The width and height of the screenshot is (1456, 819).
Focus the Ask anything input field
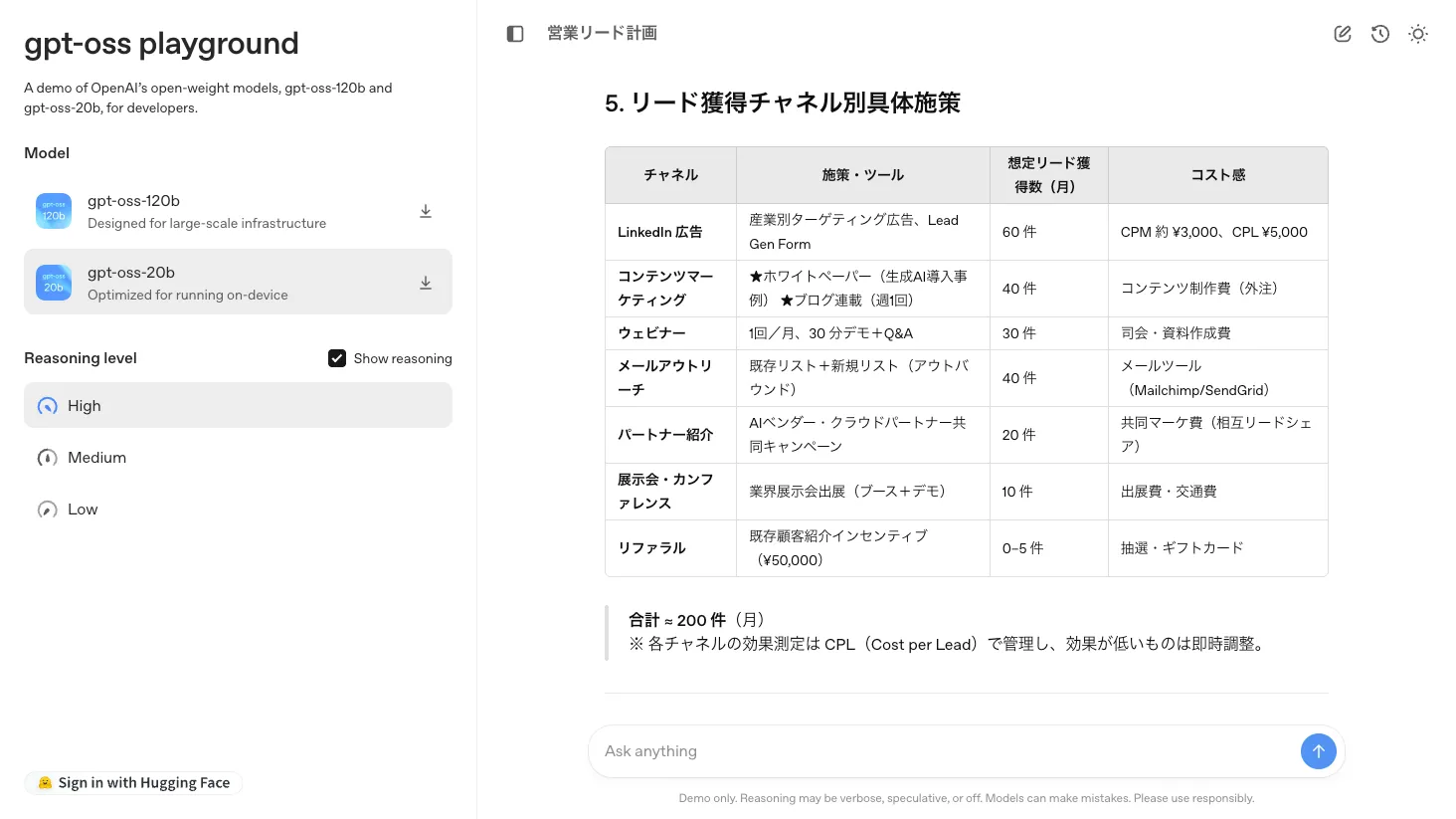tap(945, 751)
